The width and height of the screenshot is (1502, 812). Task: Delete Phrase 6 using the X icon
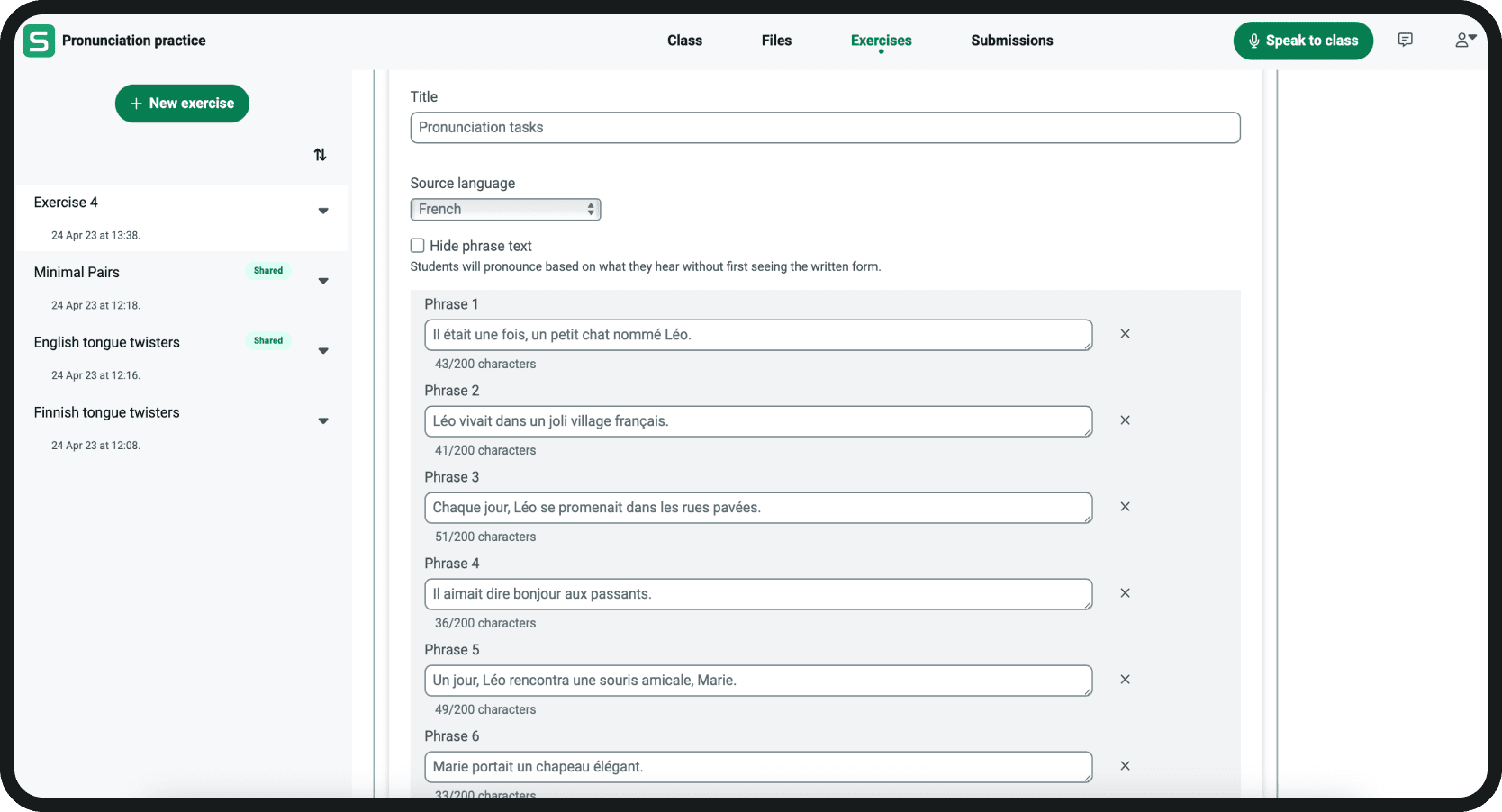[1125, 766]
